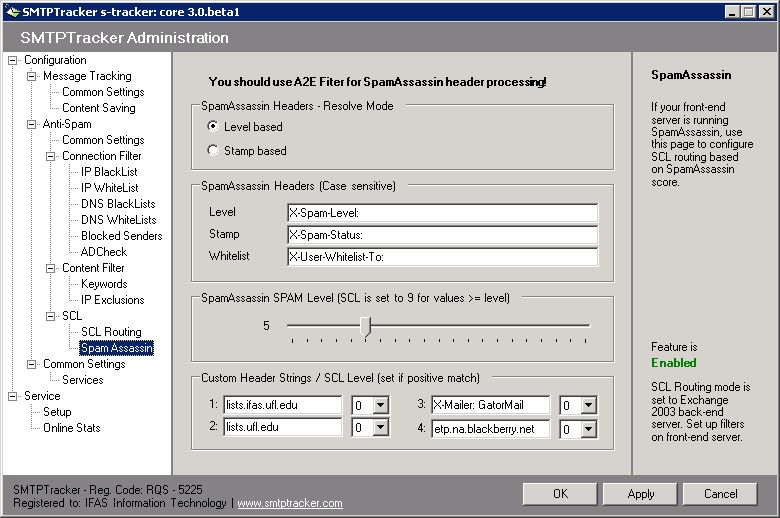Click the Apply button
The image size is (780, 518).
641,494
